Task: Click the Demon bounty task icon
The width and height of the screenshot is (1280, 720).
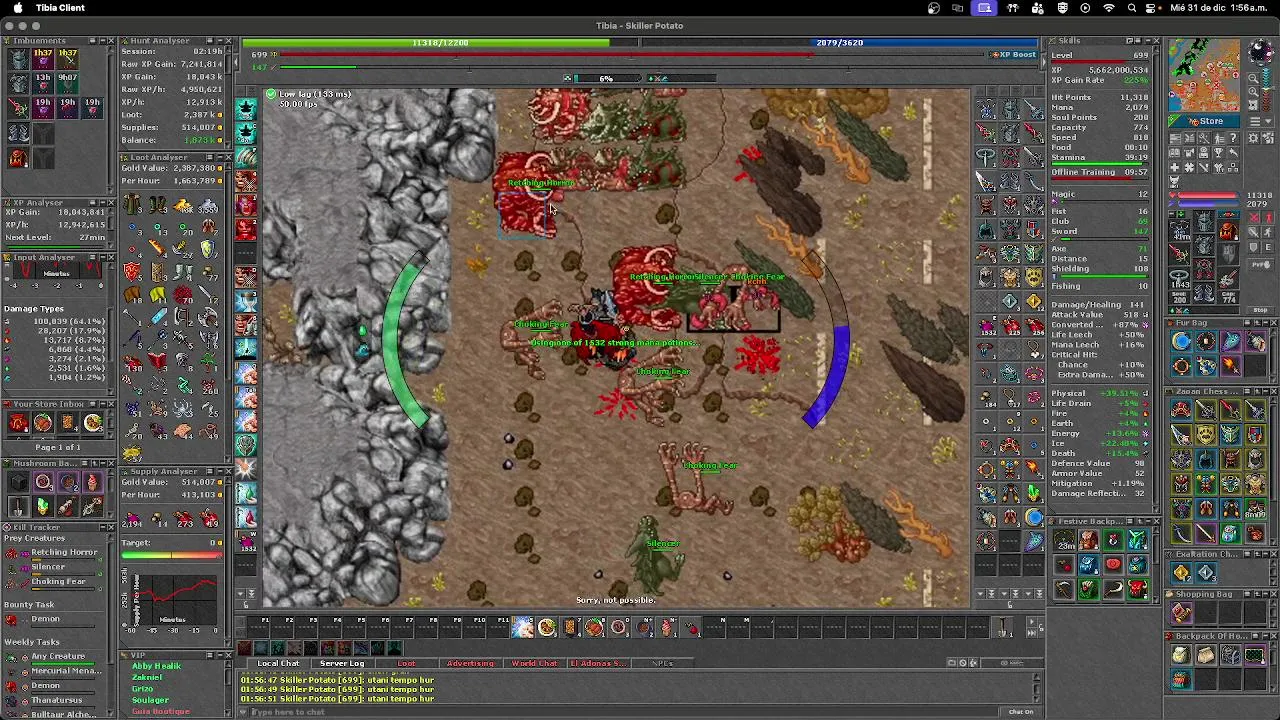Action: 11,619
